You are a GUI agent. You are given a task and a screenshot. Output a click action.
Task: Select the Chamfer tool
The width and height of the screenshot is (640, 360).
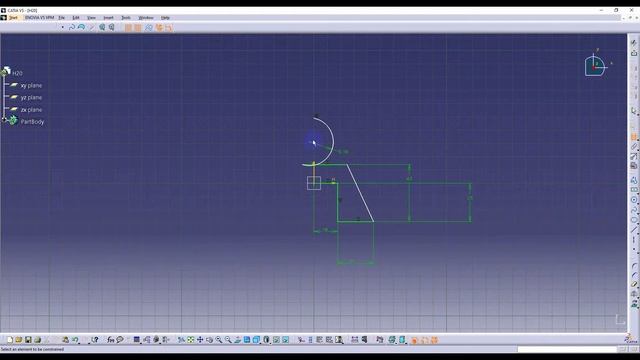tap(634, 276)
